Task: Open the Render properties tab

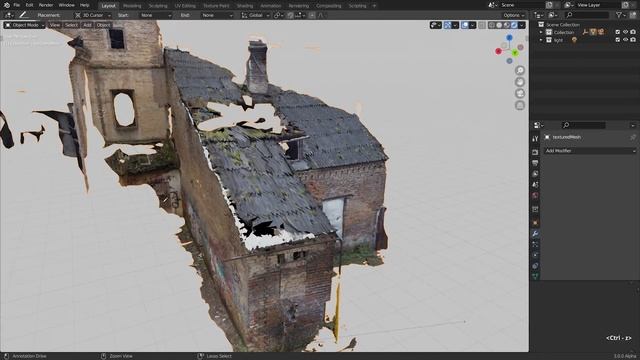Action: point(535,152)
